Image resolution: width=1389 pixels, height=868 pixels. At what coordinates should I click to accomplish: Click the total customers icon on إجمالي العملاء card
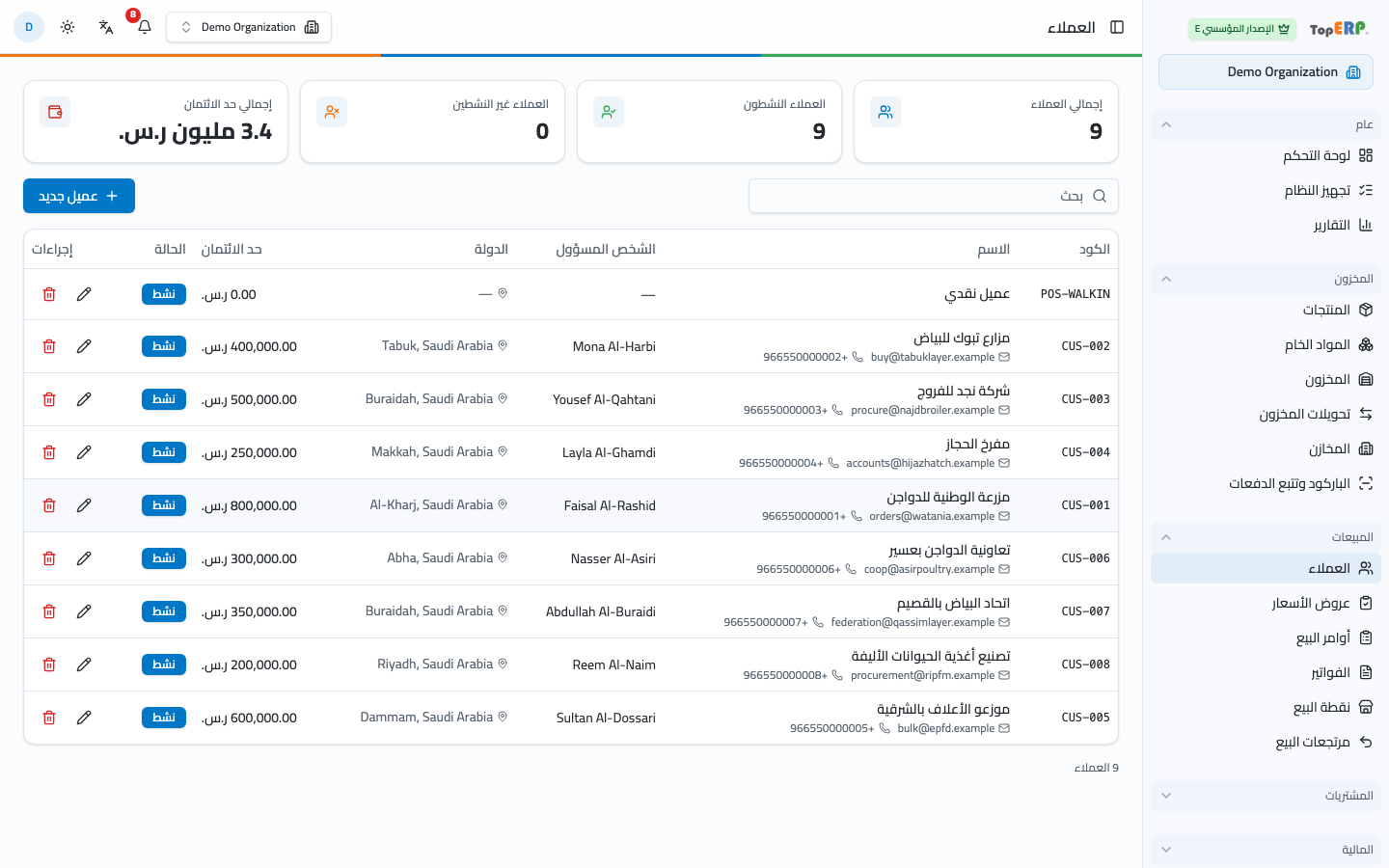click(885, 112)
